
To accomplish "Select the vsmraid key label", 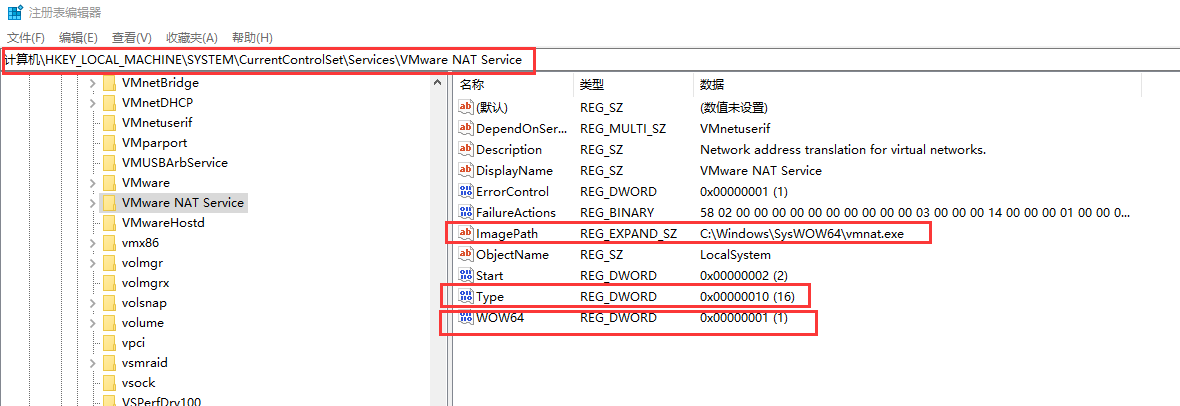I will pos(144,362).
